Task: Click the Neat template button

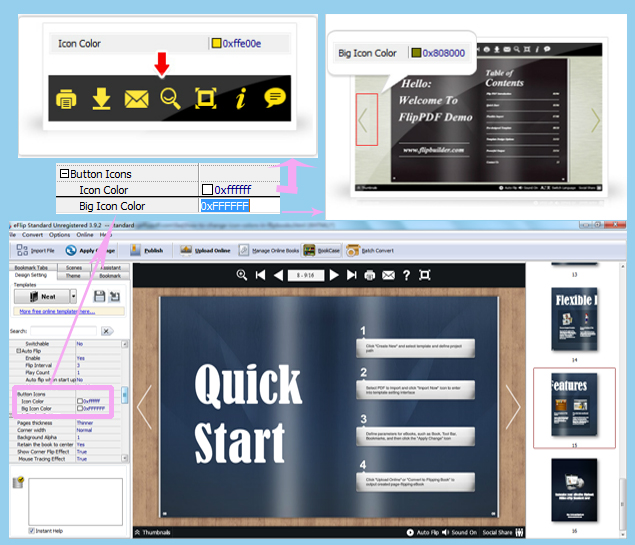Action: point(42,296)
